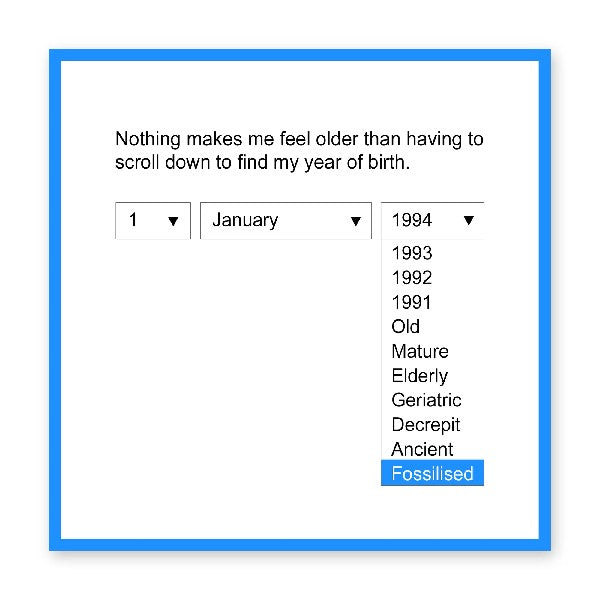600x600 pixels.
Task: Click the year dropdown arrow beside 1994
Action: (468, 221)
